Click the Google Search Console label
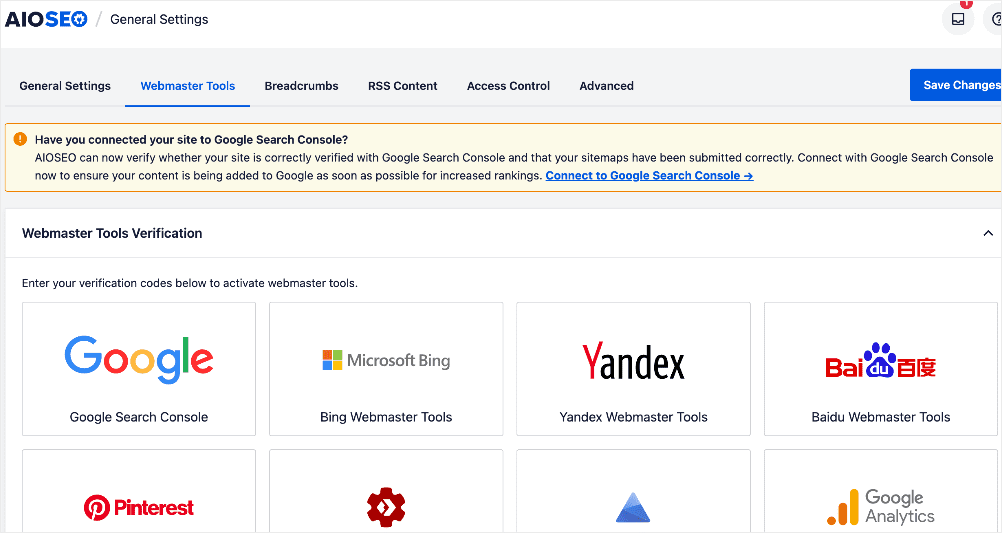The width and height of the screenshot is (1002, 533). (x=139, y=417)
